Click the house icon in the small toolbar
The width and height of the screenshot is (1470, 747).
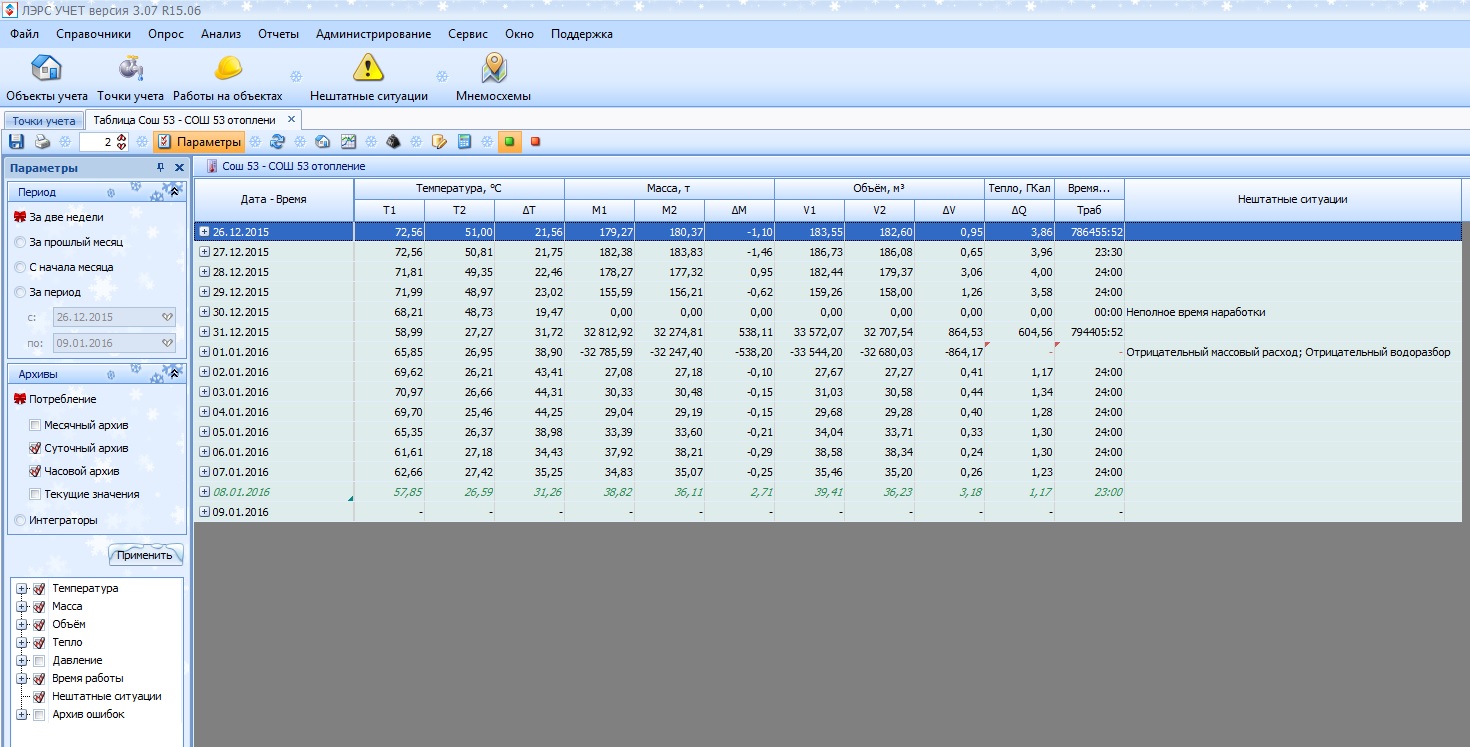click(x=322, y=142)
